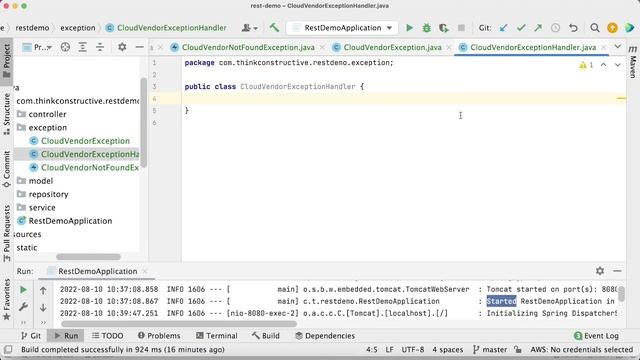Image resolution: width=640 pixels, height=360 pixels.
Task: Open the TODO tool window tab
Action: (x=107, y=336)
